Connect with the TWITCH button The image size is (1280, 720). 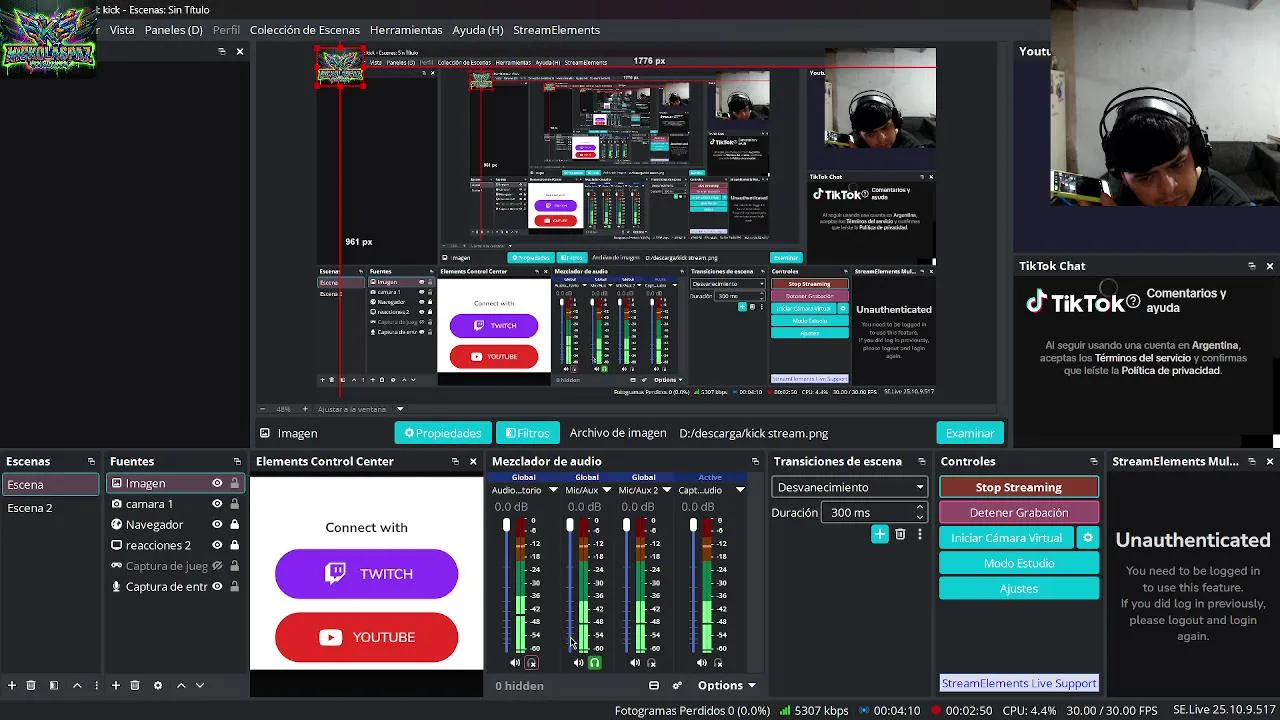click(x=366, y=574)
